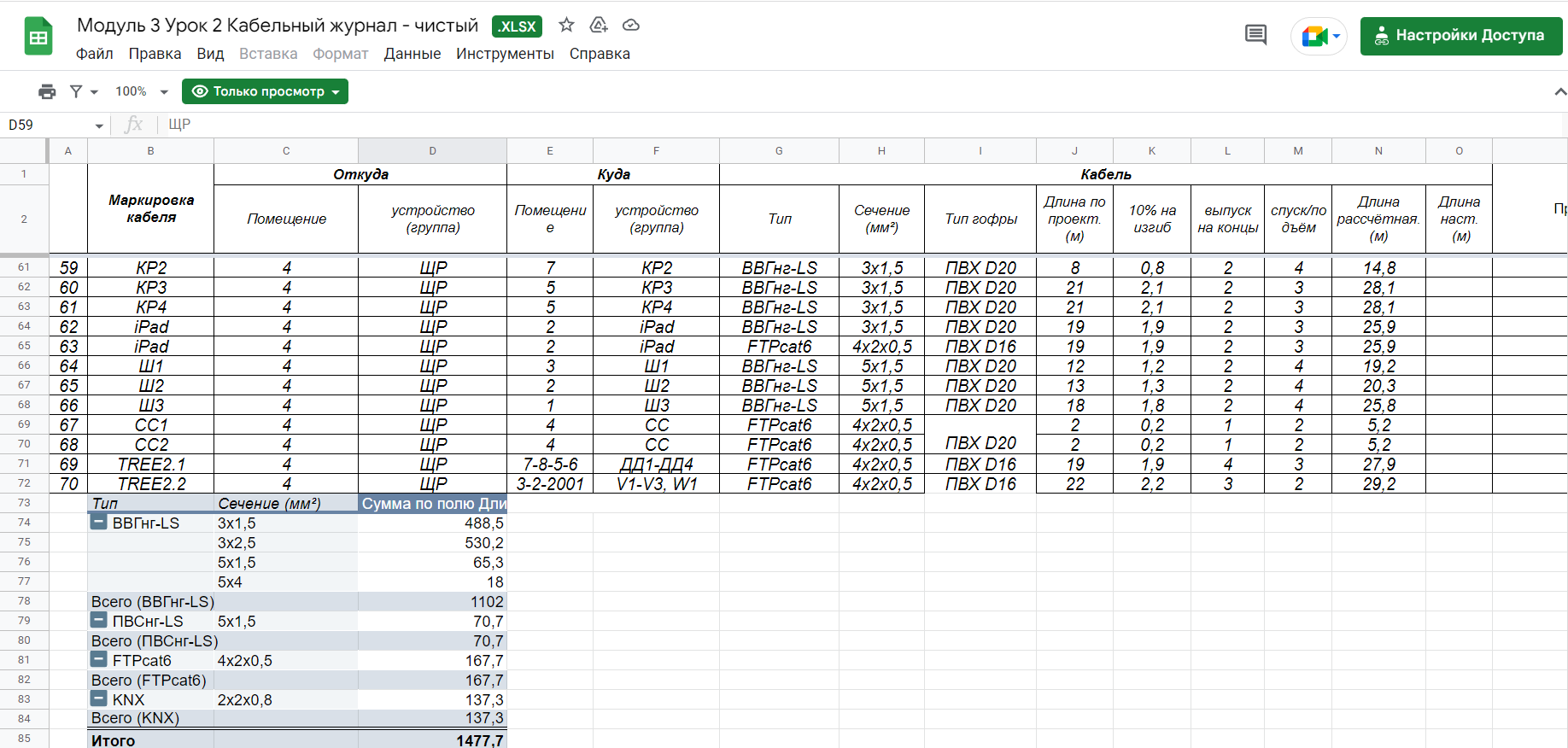This screenshot has height=748, width=1568.
Task: Start a Google Meet call
Action: tap(1319, 36)
